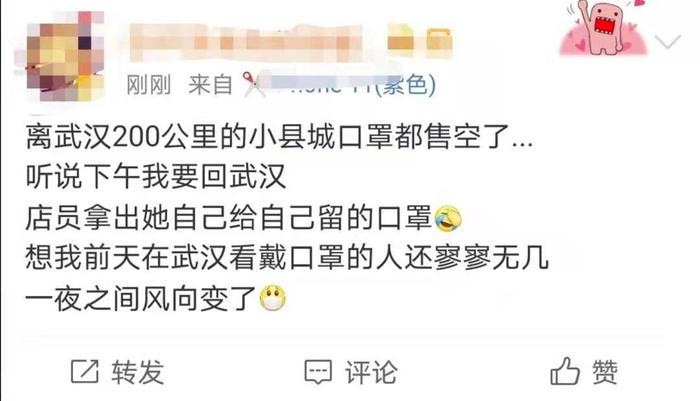The height and width of the screenshot is (401, 700).
Task: Open the blurred username profile link
Action: [248, 43]
